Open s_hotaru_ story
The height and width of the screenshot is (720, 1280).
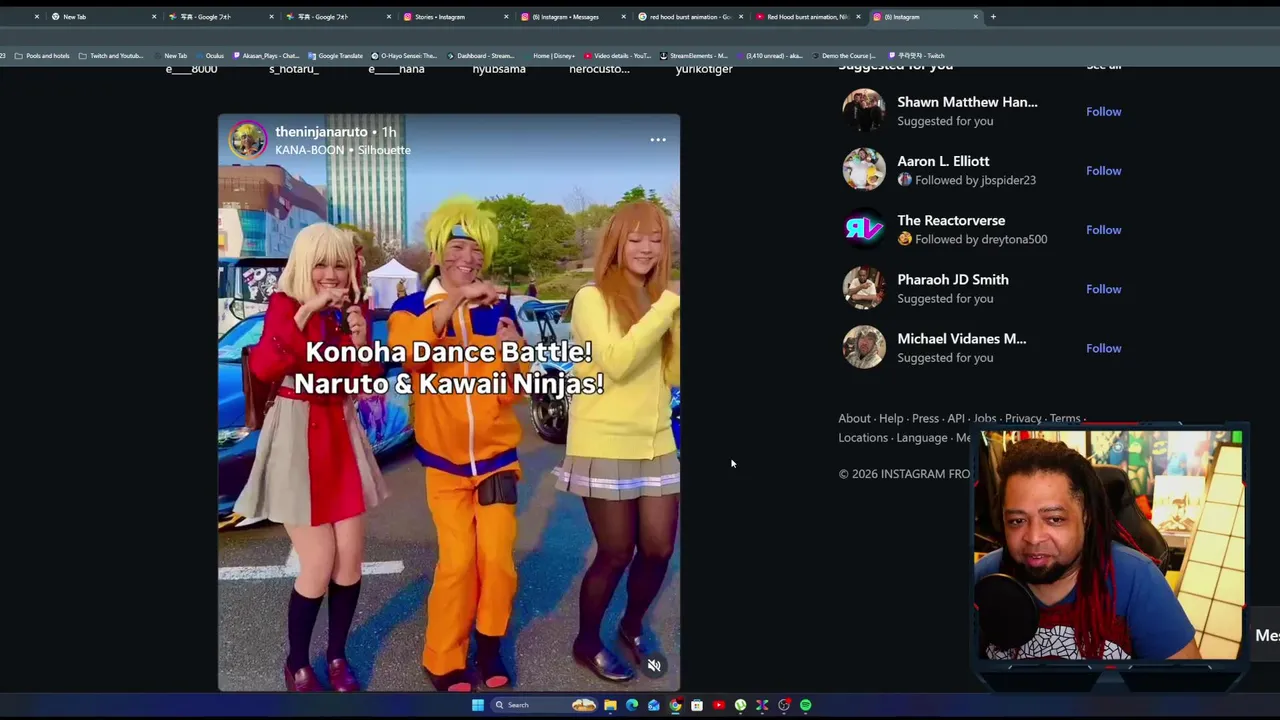click(294, 69)
